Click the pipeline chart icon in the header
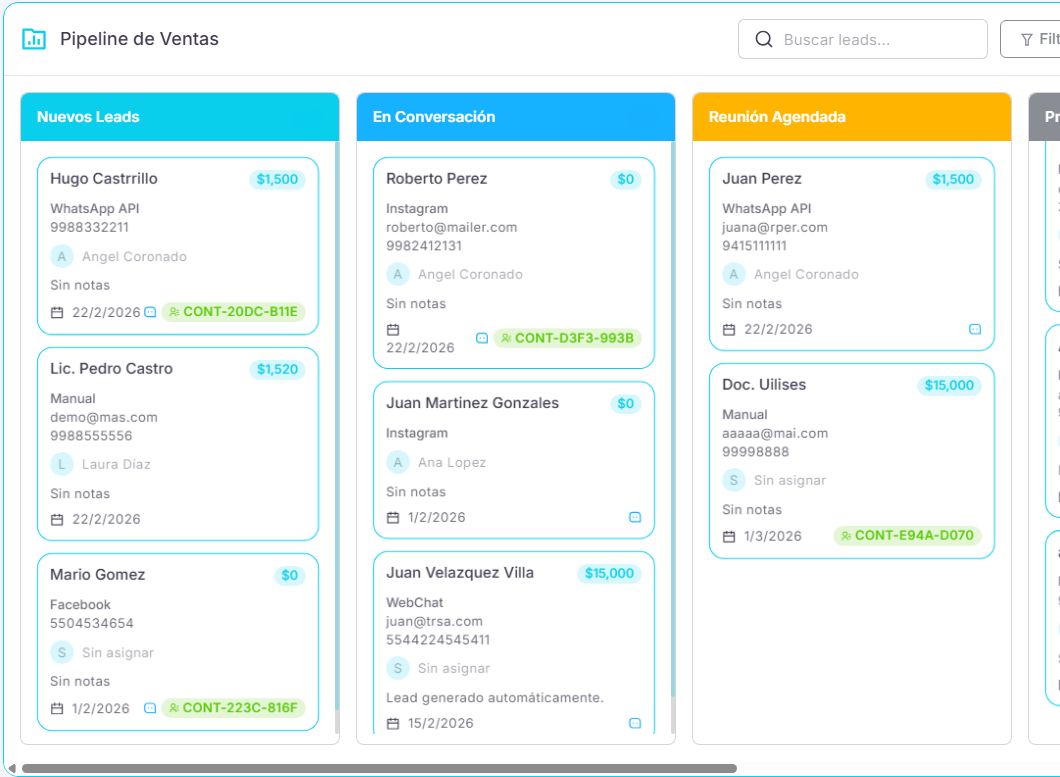 (x=33, y=39)
